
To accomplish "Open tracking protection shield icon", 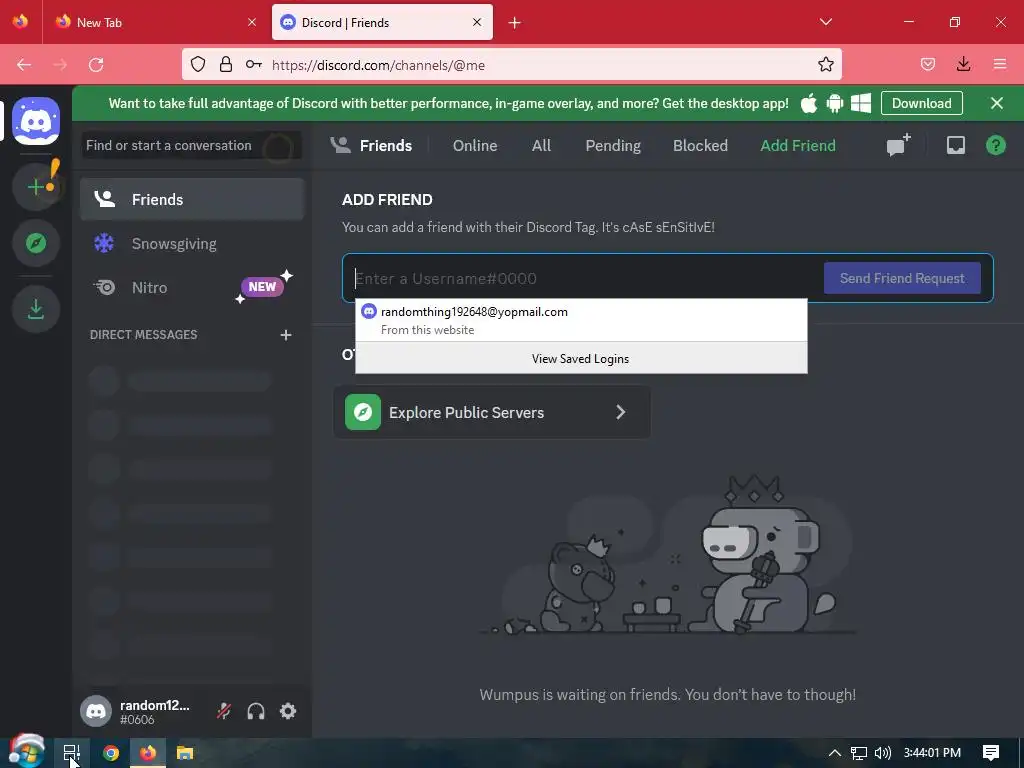I will [x=198, y=64].
